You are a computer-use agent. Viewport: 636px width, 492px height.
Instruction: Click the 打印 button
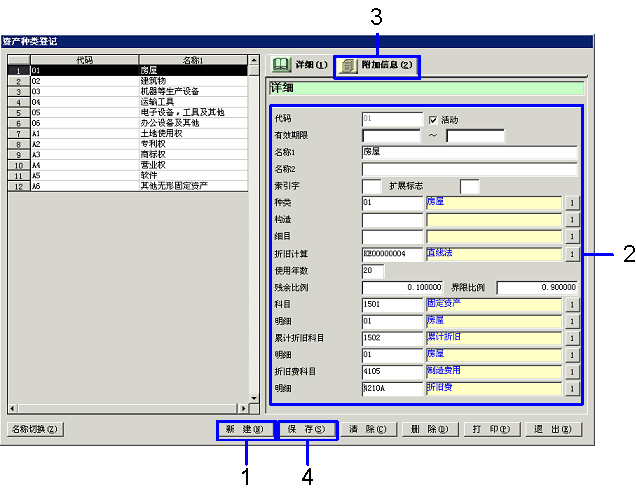point(492,429)
